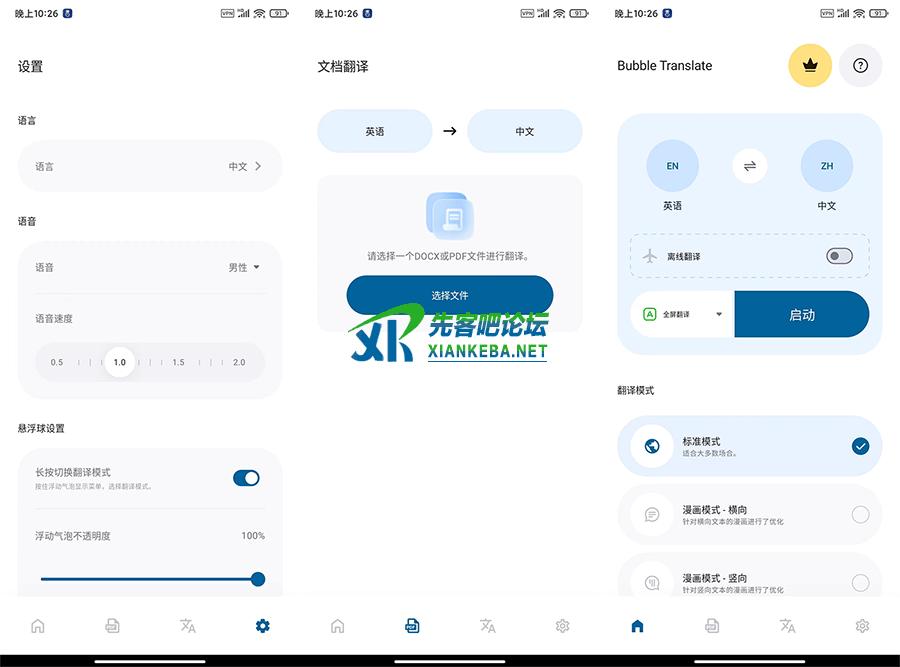Viewport: 900px width, 667px height.
Task: Tap the document icon above the file prompt
Action: coord(450,216)
